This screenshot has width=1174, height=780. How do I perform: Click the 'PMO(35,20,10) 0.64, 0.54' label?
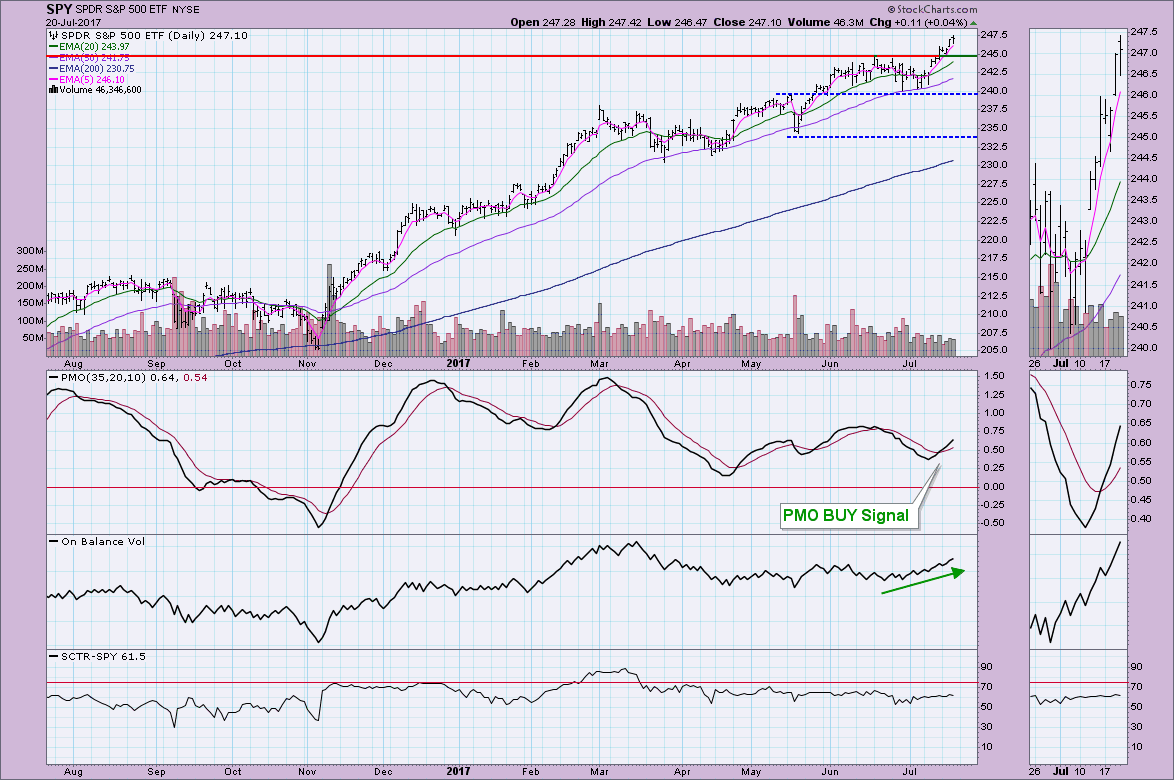point(134,377)
